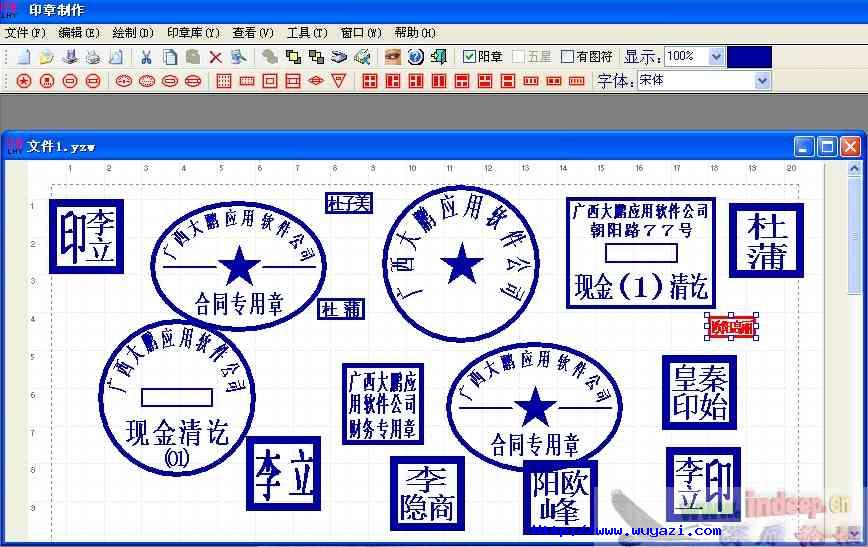Expand the 字体 font dropdown
This screenshot has width=868, height=547.
[763, 81]
